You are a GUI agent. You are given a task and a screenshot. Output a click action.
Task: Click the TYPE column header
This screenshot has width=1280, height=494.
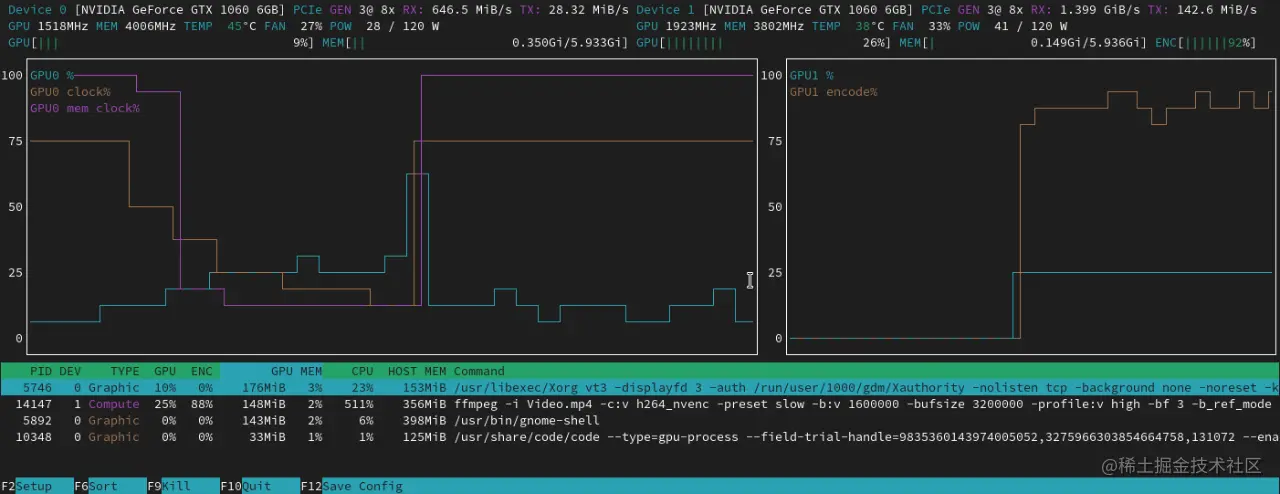point(125,371)
